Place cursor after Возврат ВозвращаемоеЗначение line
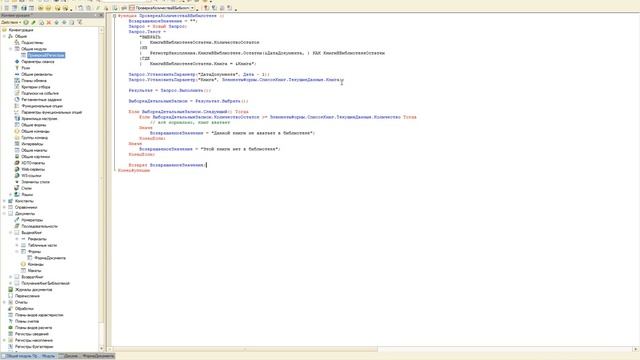Screen dimensions: 640x360 [x=207, y=165]
